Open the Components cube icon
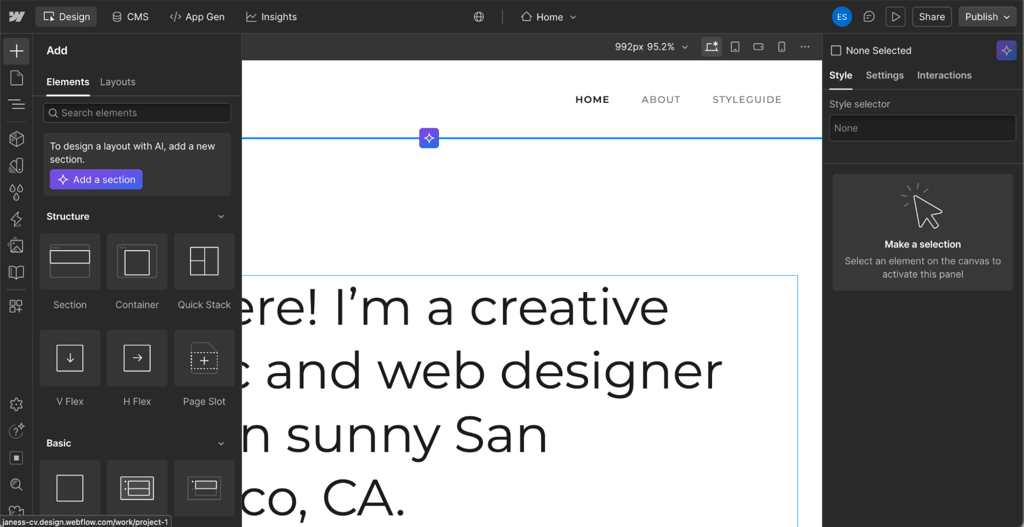The image size is (1024, 527). pyautogui.click(x=16, y=138)
